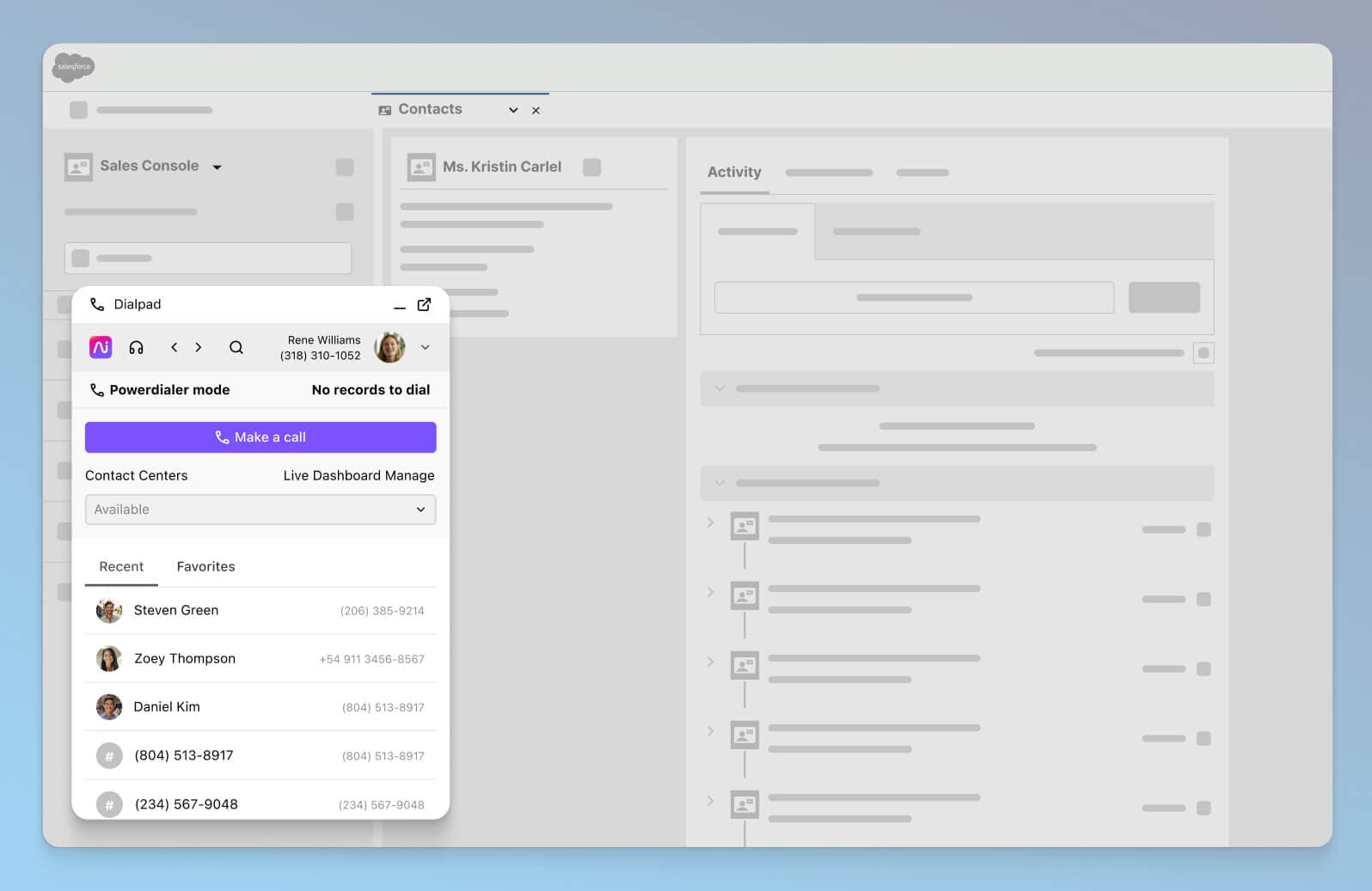Click the Sales Console app icon
The height and width of the screenshot is (891, 1372).
pyautogui.click(x=78, y=167)
